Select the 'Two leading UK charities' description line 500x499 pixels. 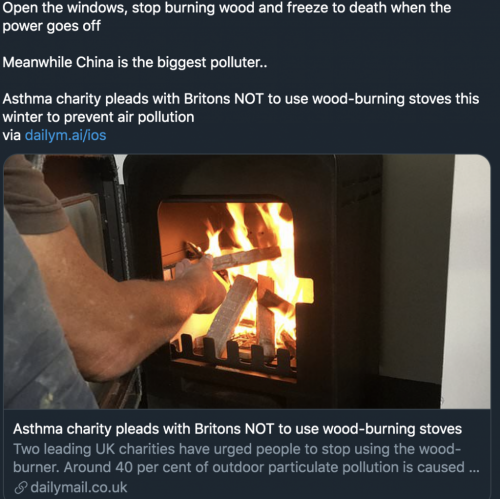(237, 449)
